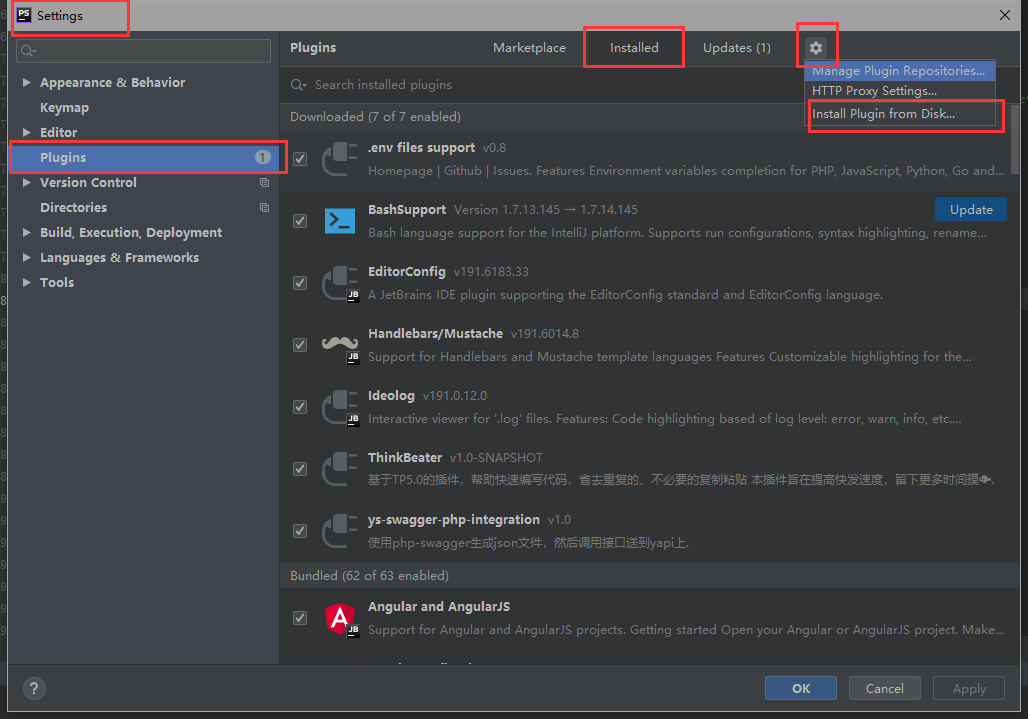This screenshot has height=719, width=1028.
Task: Toggle the EditorConfig plugin checkbox
Action: click(x=300, y=283)
